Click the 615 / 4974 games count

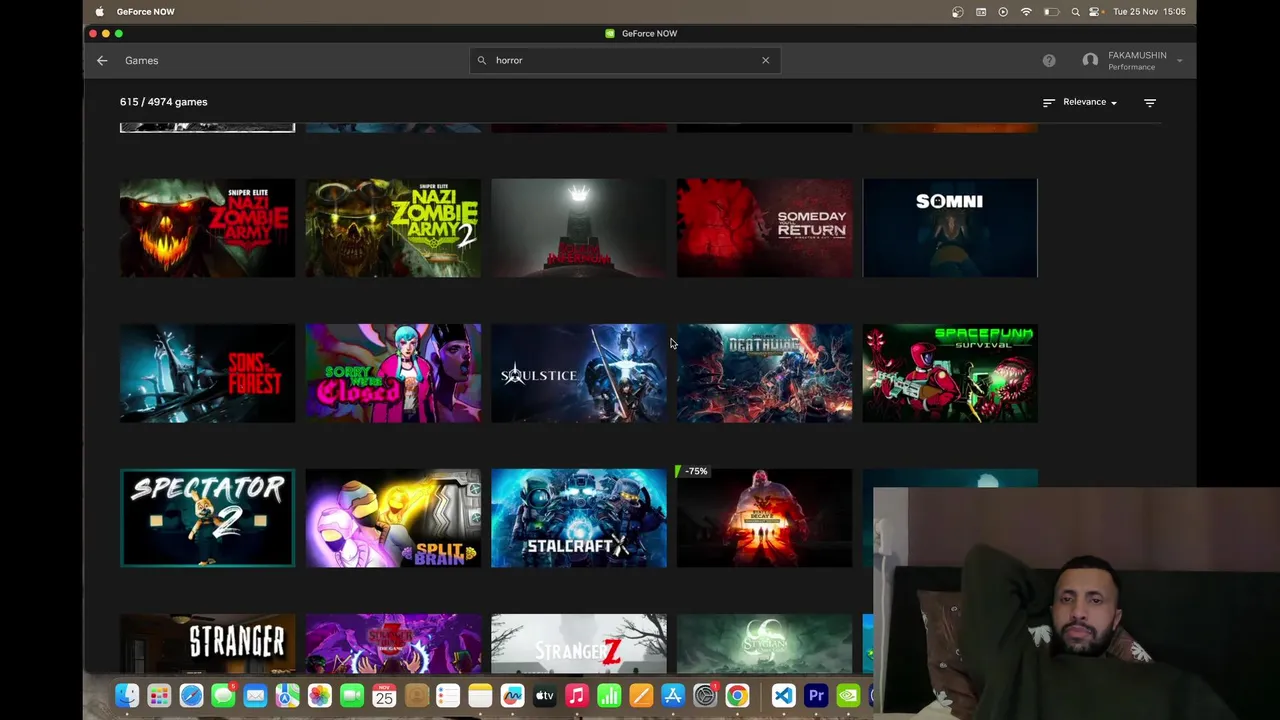coord(164,102)
